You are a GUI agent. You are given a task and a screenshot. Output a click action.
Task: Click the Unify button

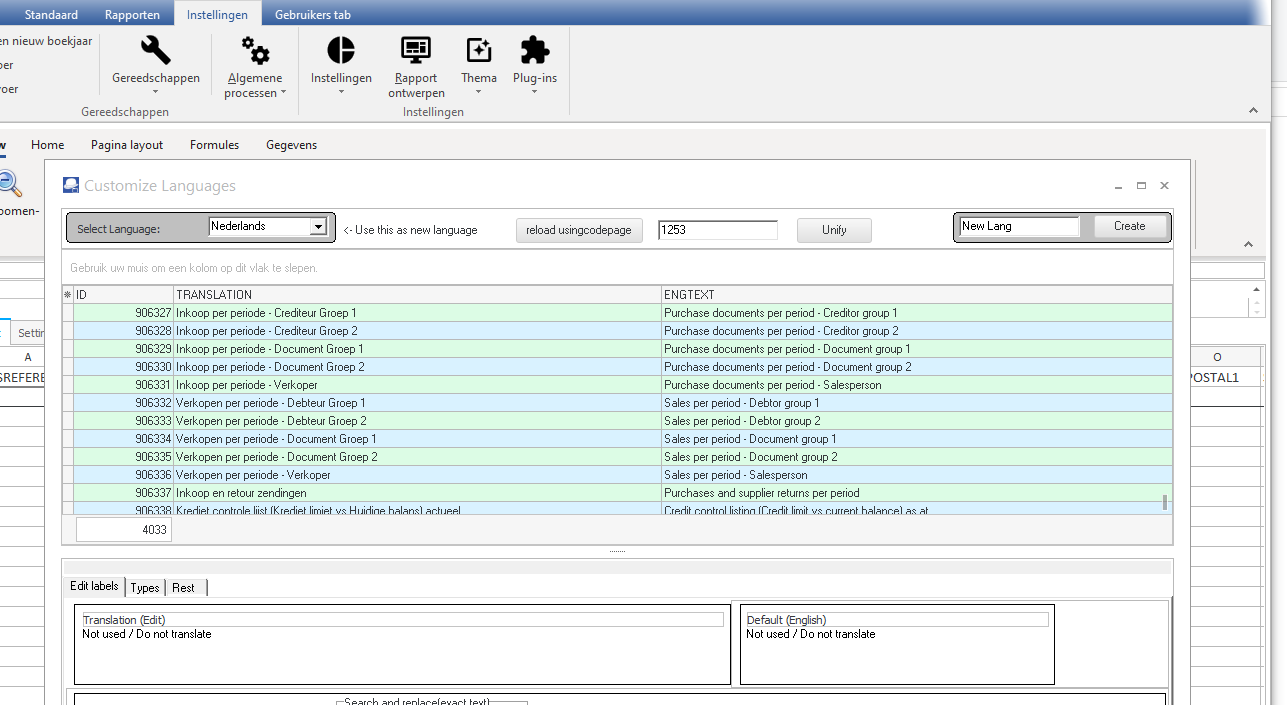tap(834, 230)
